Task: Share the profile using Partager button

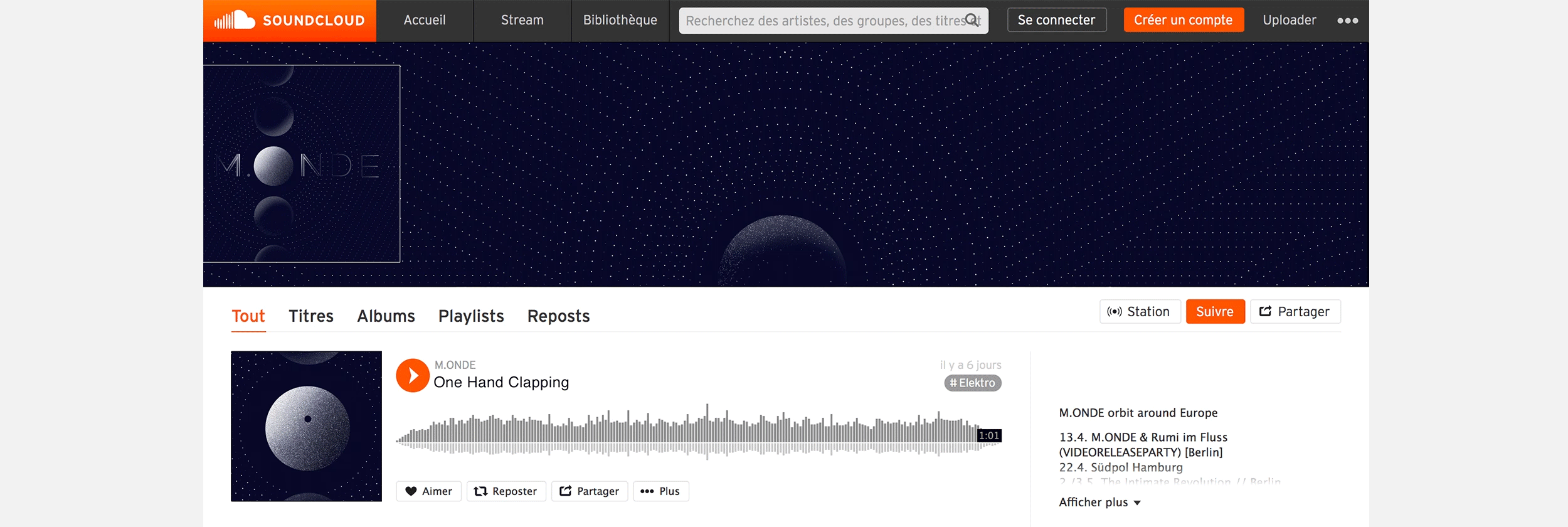Action: tap(1295, 312)
